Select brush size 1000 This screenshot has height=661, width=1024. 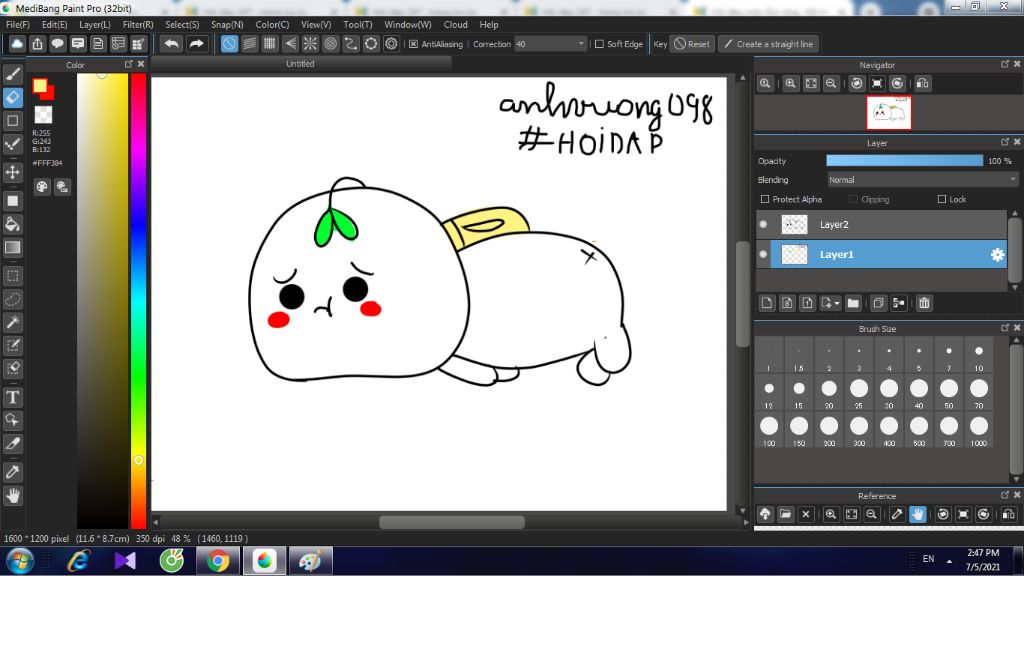point(978,430)
